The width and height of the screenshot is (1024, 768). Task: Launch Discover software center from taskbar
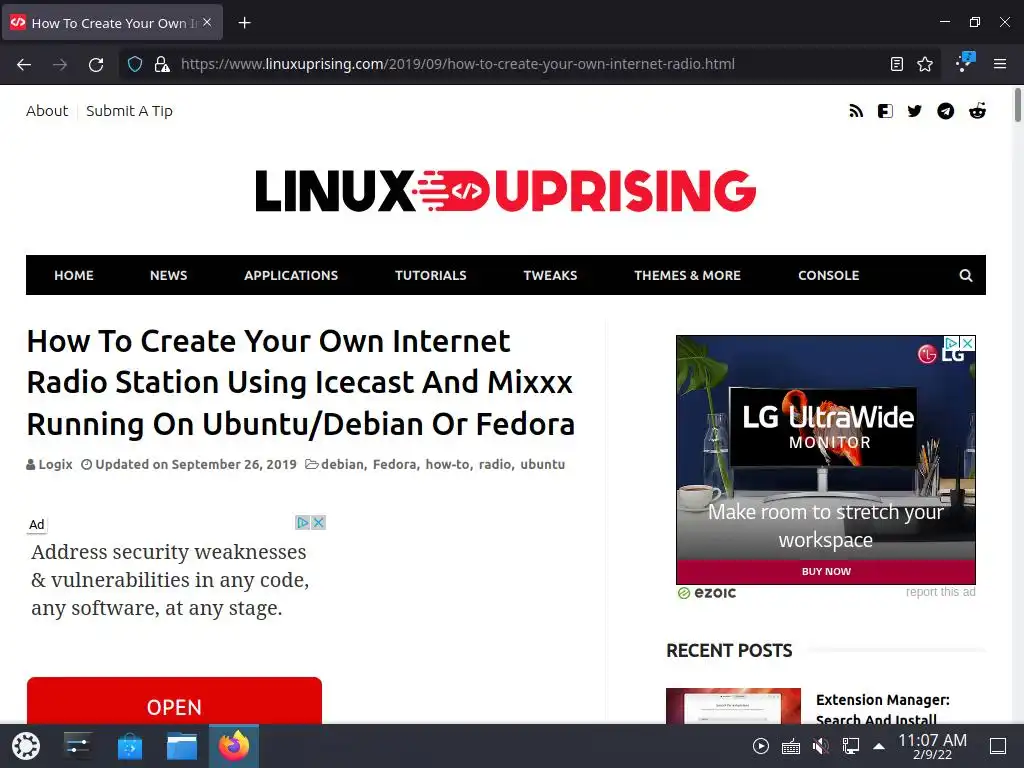click(x=130, y=746)
